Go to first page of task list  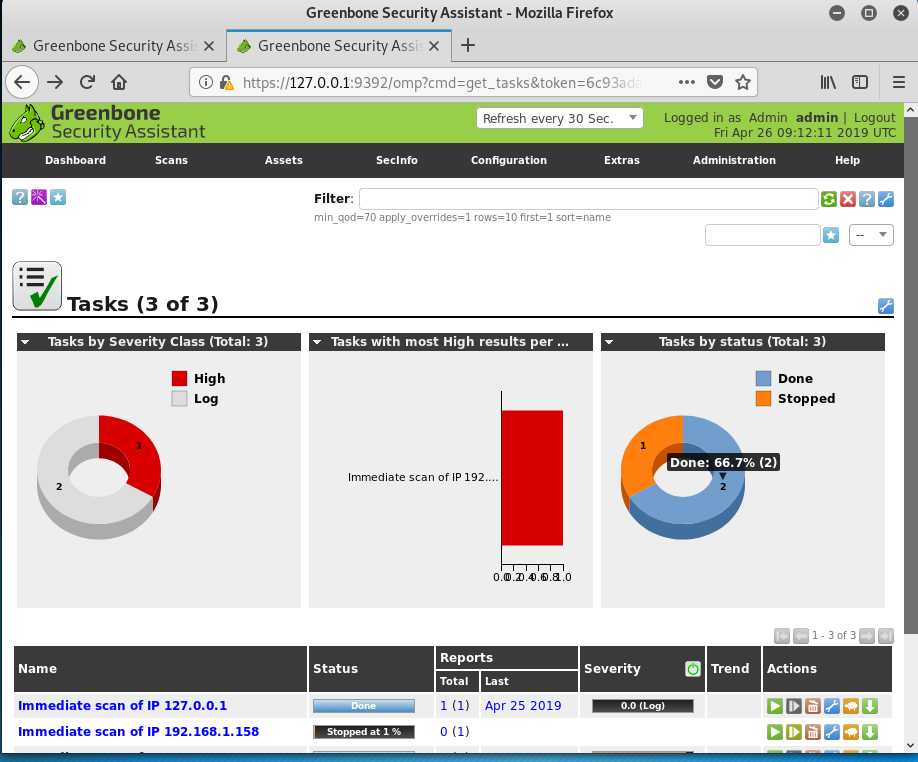782,636
